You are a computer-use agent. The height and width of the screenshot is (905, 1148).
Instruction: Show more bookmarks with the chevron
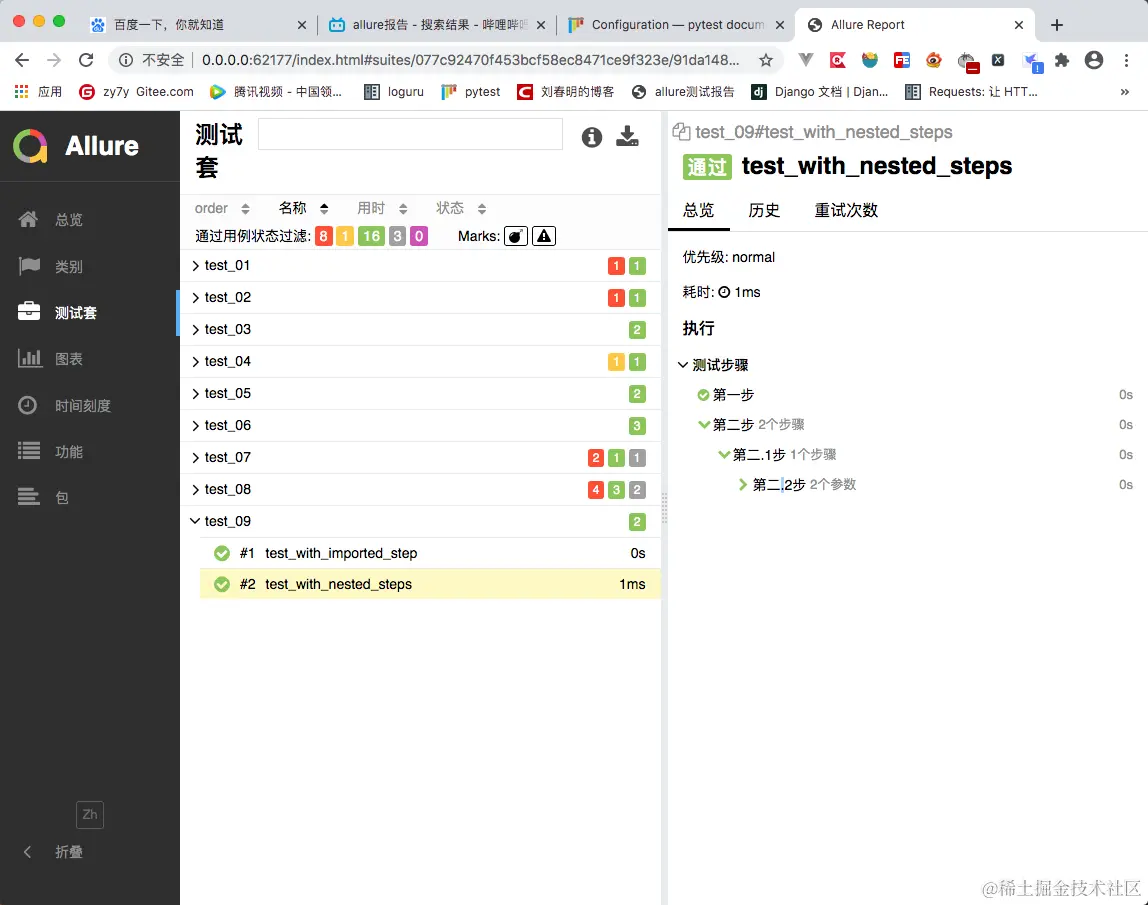pyautogui.click(x=1125, y=92)
